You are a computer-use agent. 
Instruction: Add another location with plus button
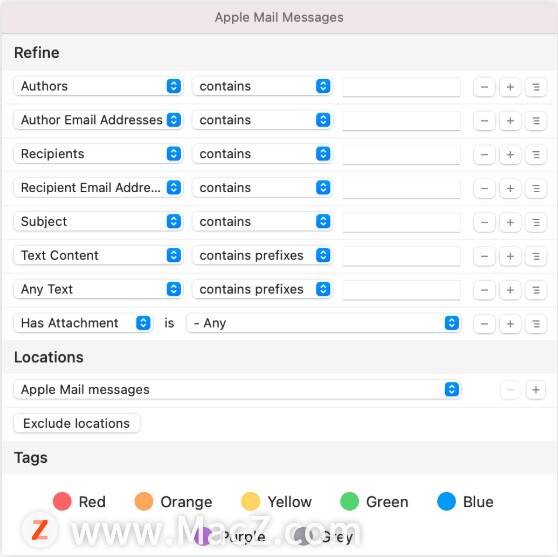click(x=536, y=390)
